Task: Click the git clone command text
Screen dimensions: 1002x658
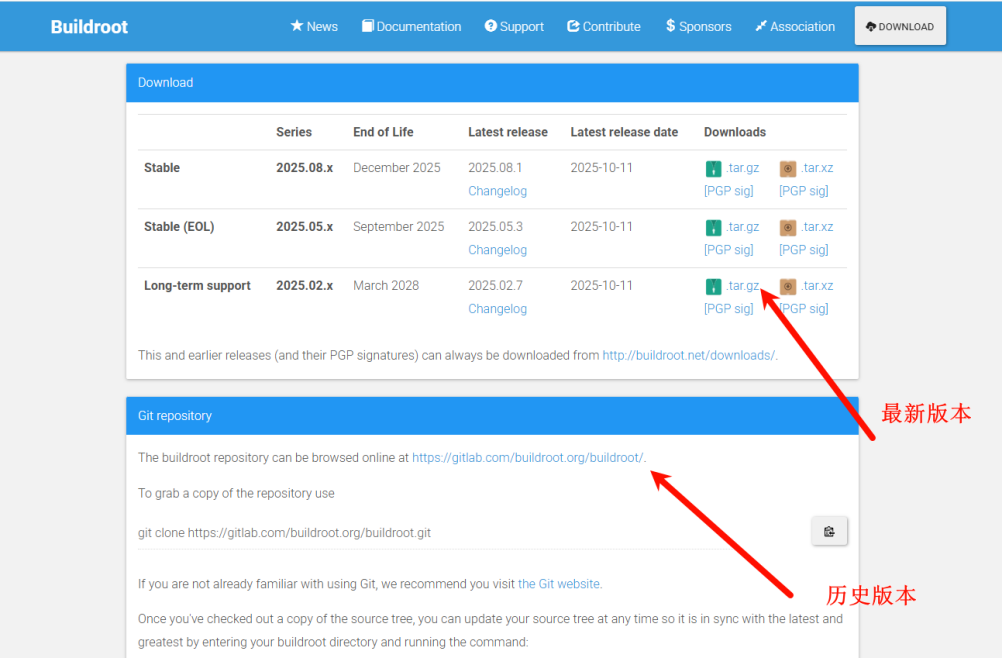Action: 284,533
